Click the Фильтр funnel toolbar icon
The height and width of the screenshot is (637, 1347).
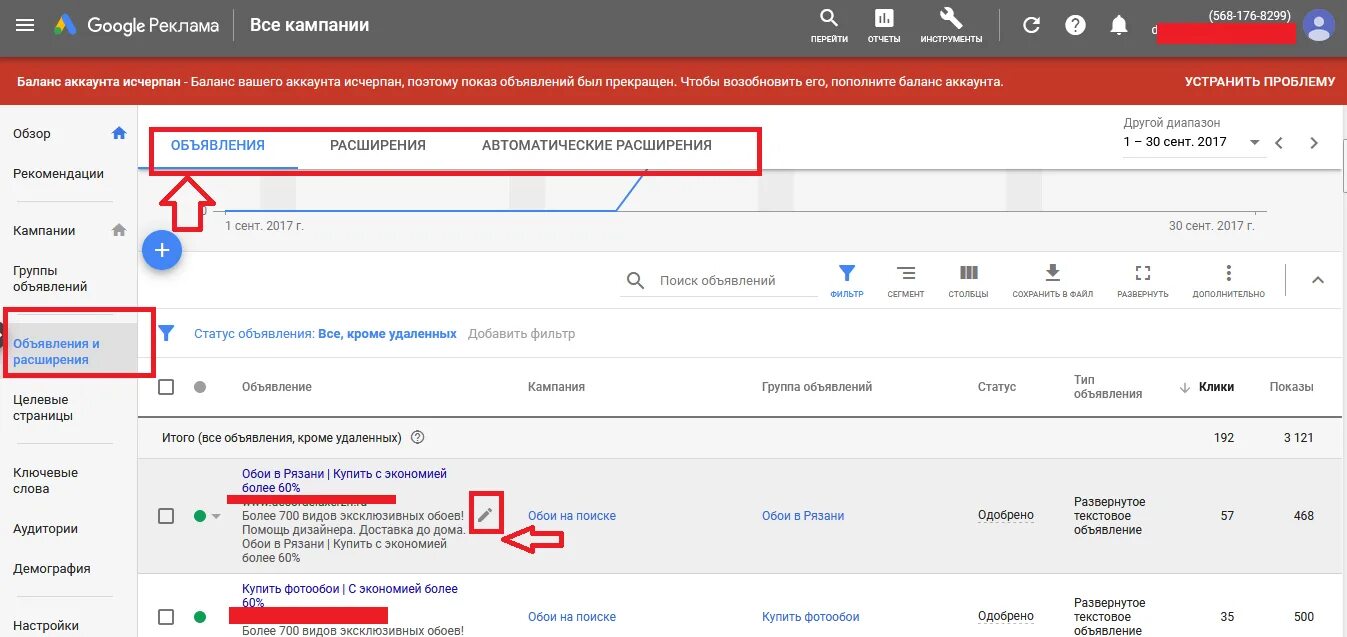(x=847, y=280)
